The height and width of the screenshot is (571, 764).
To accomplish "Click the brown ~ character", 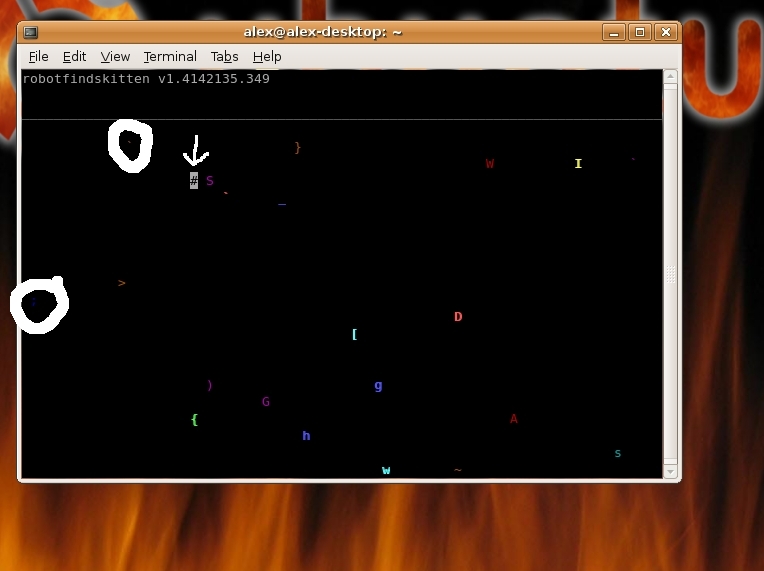I will (458, 470).
